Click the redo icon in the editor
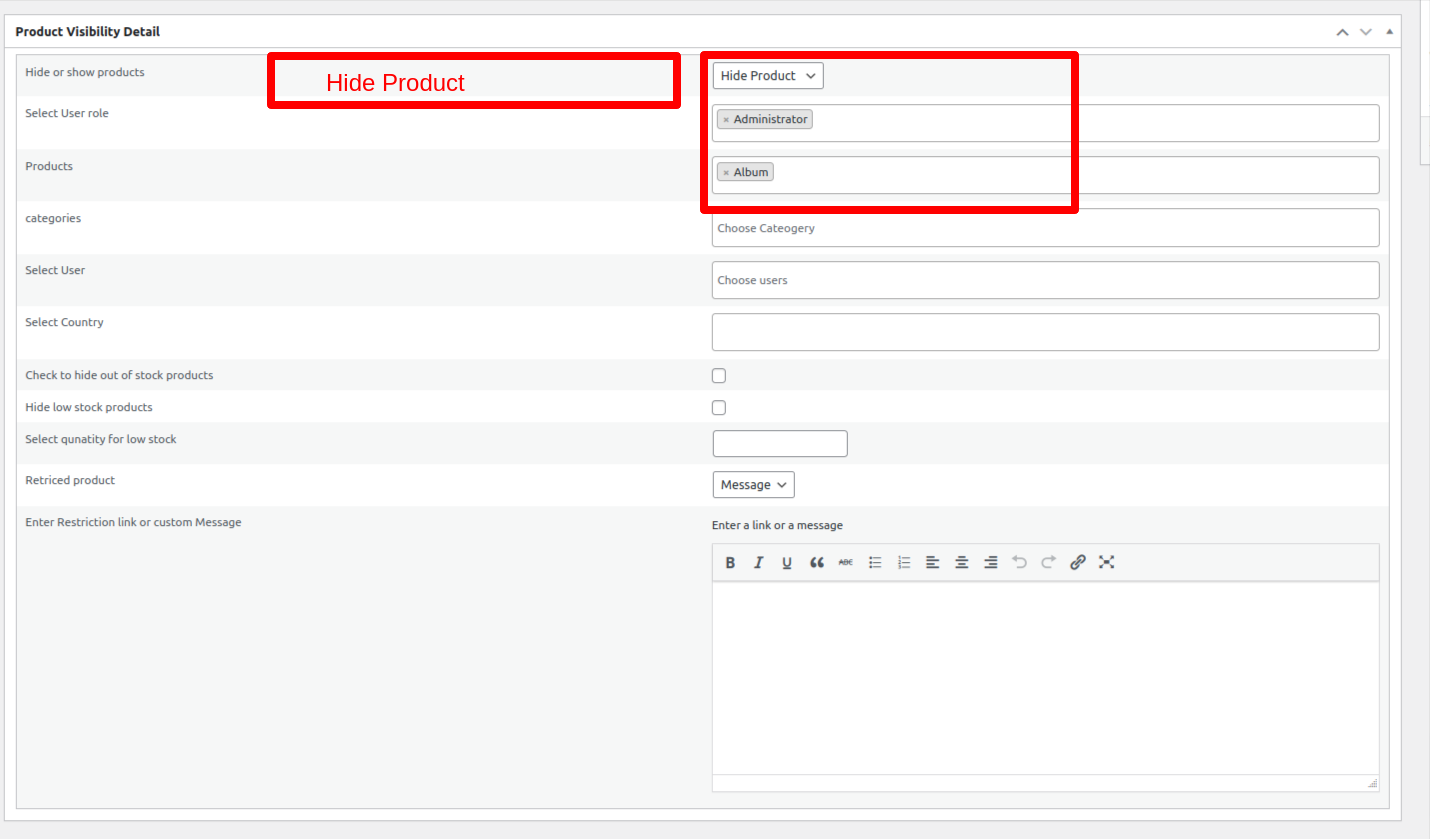 tap(1048, 562)
